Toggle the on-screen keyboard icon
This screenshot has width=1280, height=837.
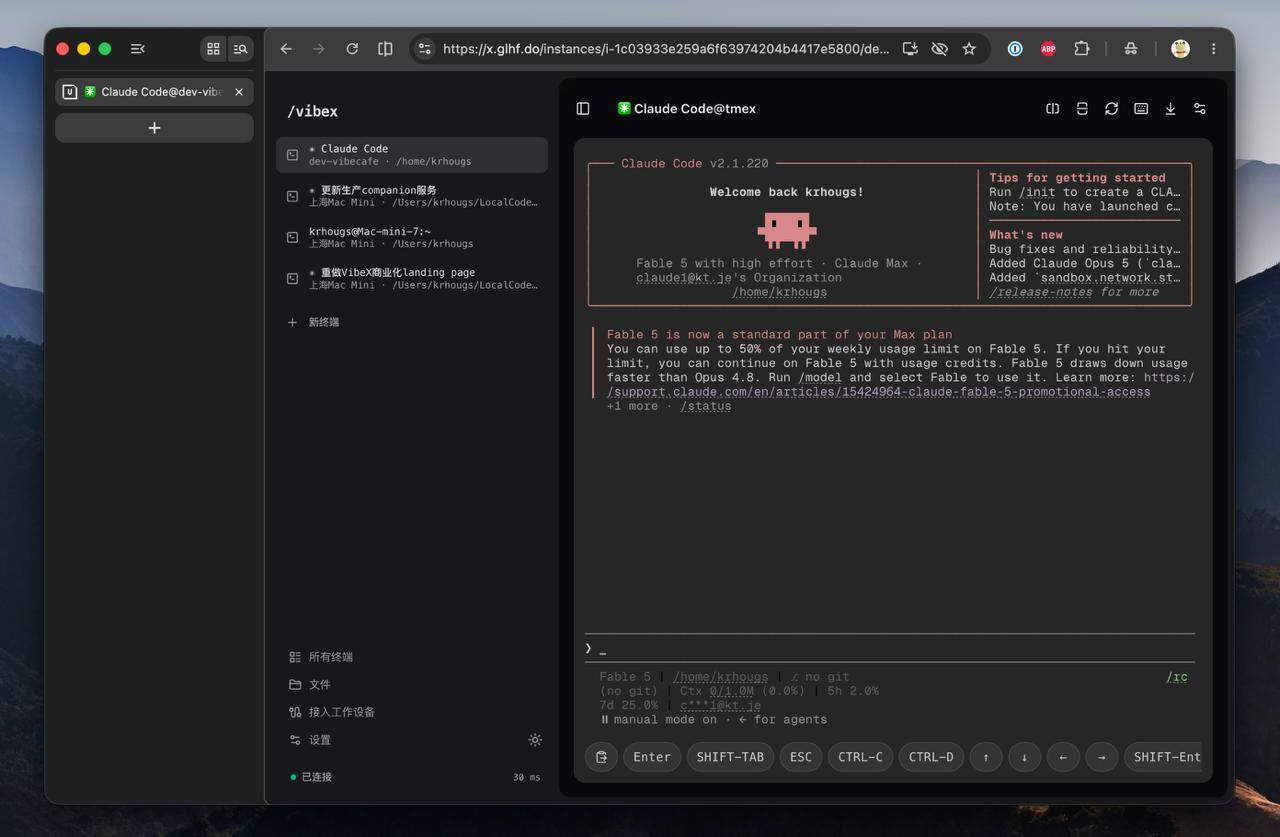[x=1141, y=109]
